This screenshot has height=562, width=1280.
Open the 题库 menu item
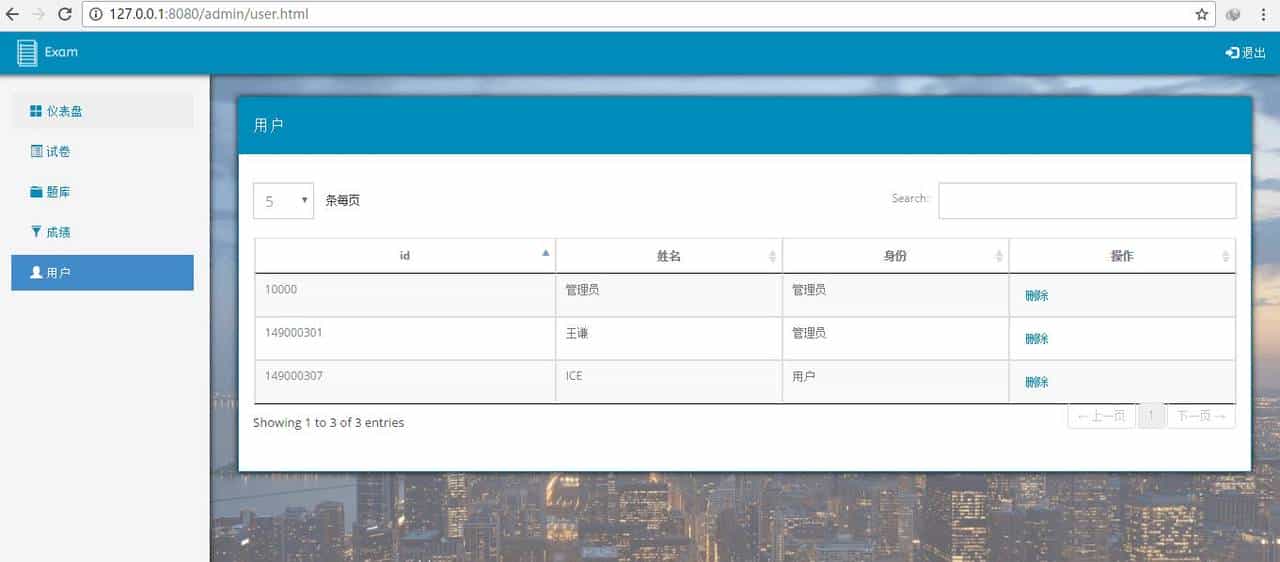pos(102,191)
